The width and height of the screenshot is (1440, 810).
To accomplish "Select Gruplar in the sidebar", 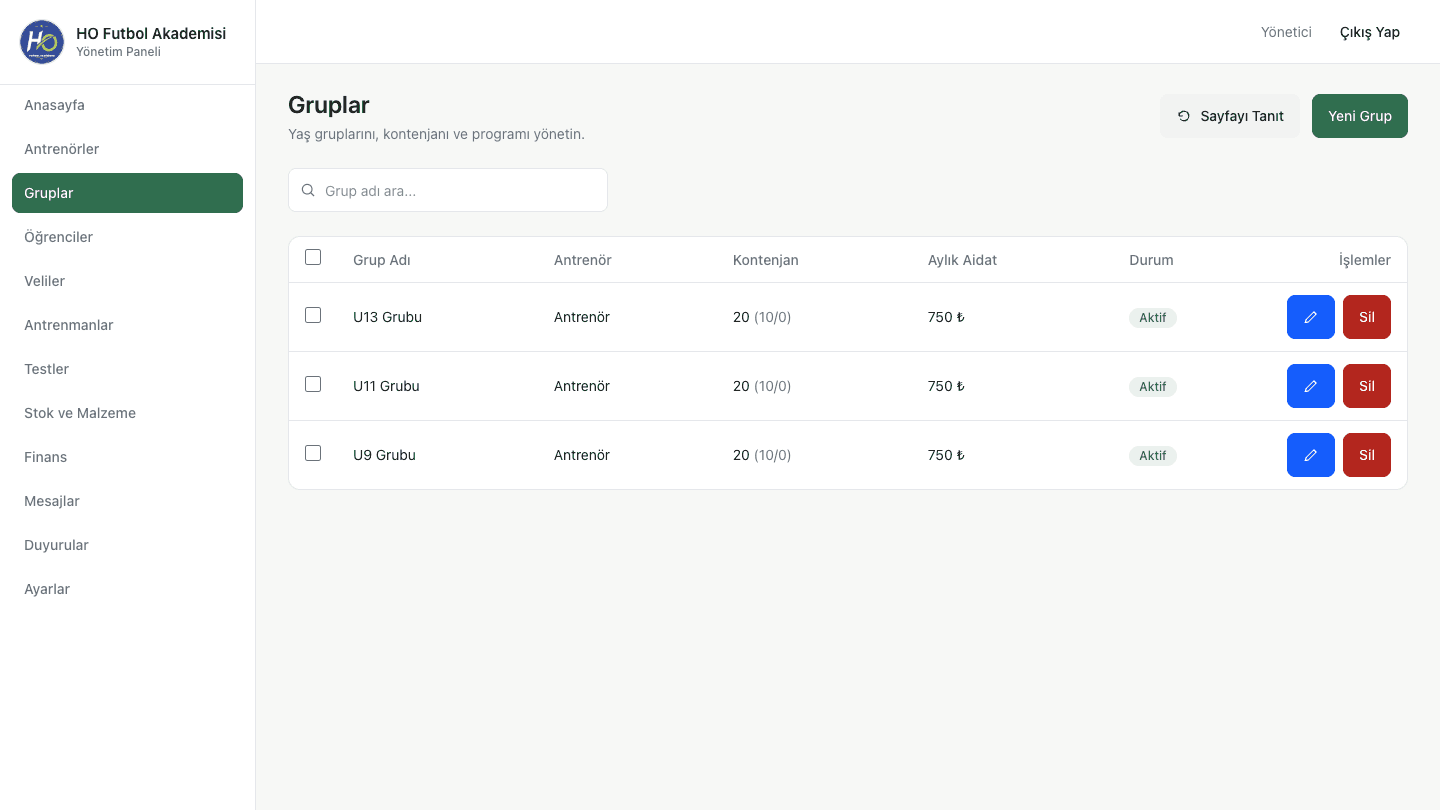I will pos(127,193).
